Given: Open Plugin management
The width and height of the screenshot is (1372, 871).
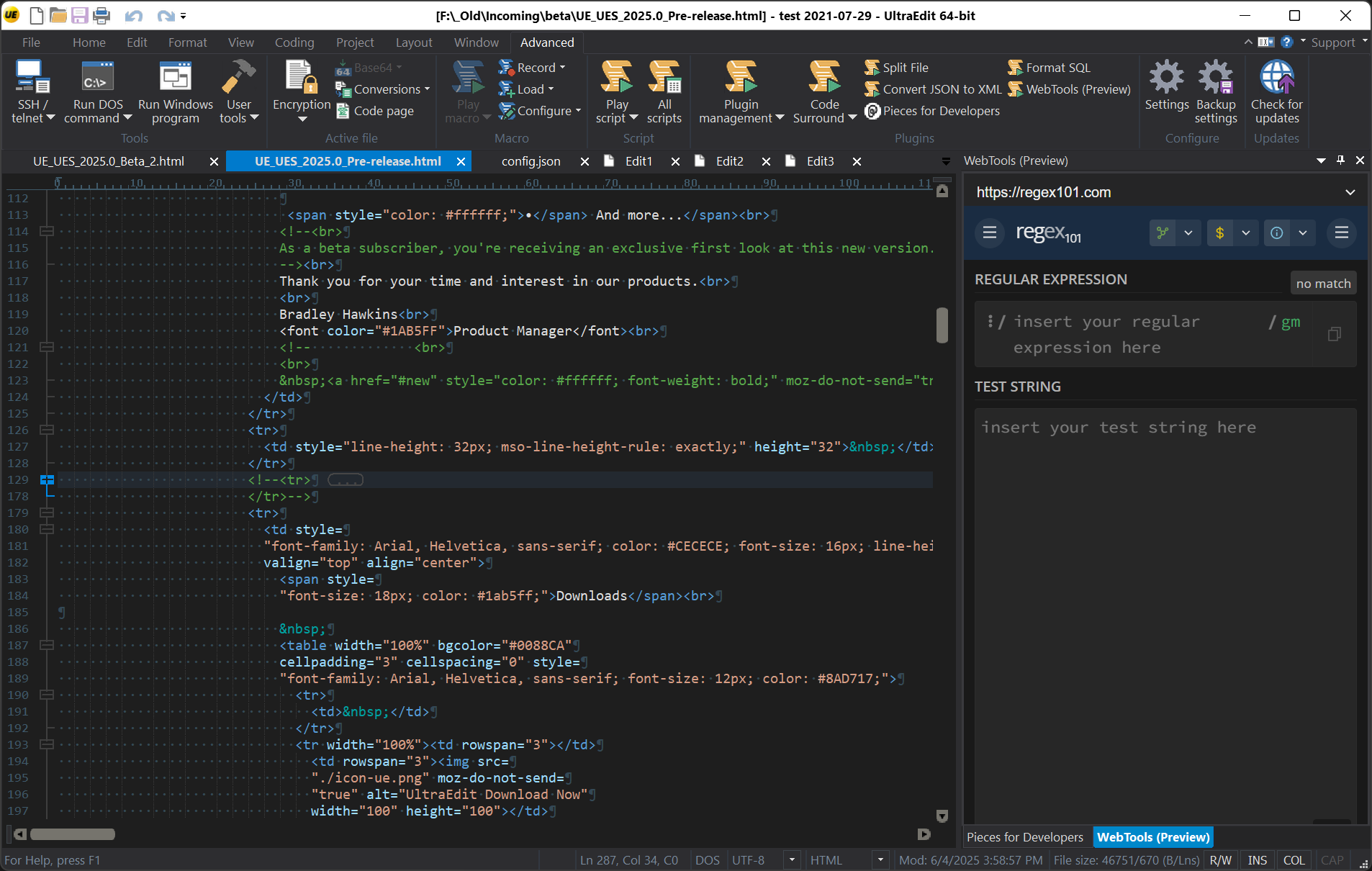Looking at the screenshot, I should point(741,92).
